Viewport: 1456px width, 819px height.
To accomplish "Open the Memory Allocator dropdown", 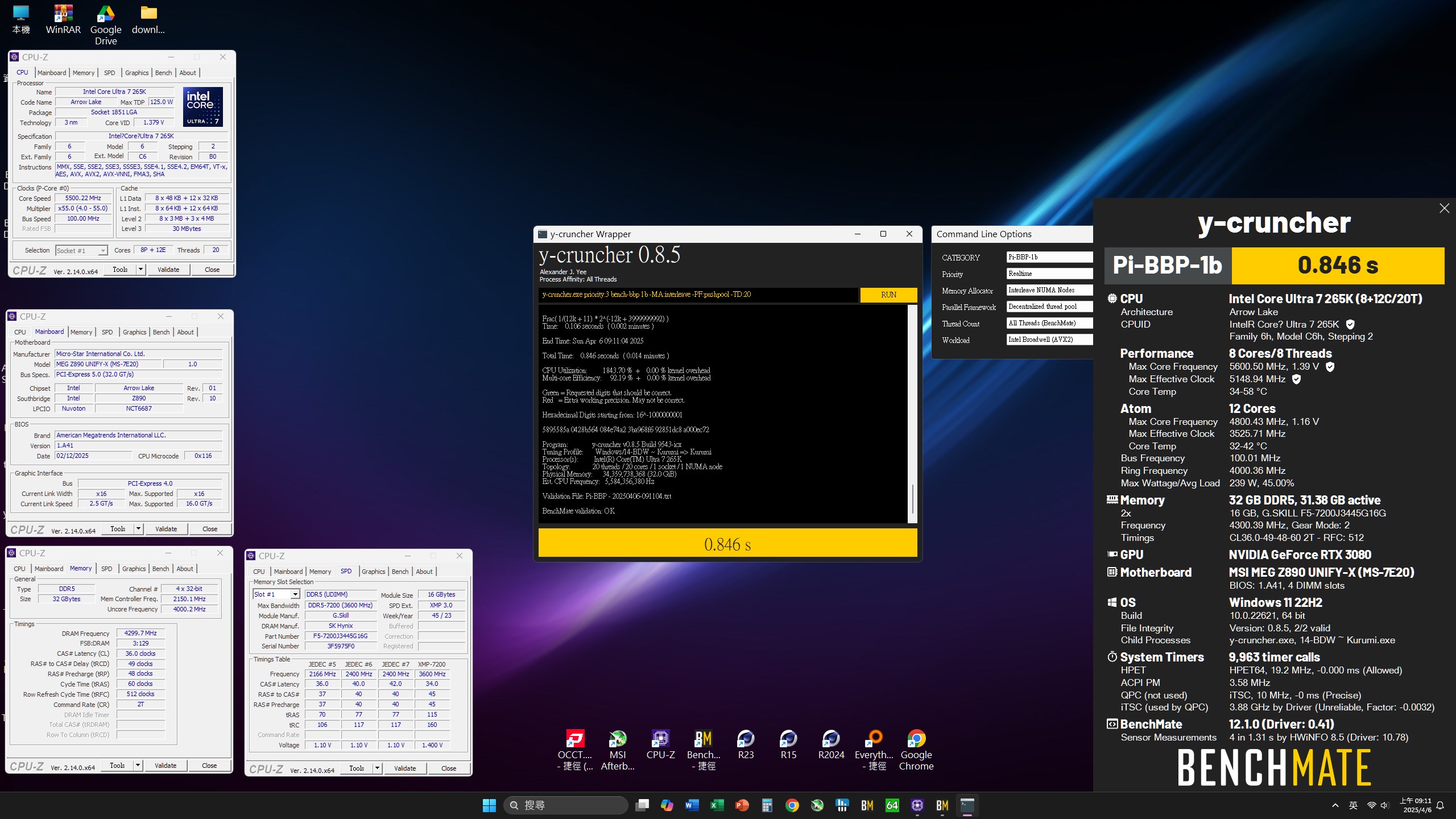I will pyautogui.click(x=1049, y=290).
